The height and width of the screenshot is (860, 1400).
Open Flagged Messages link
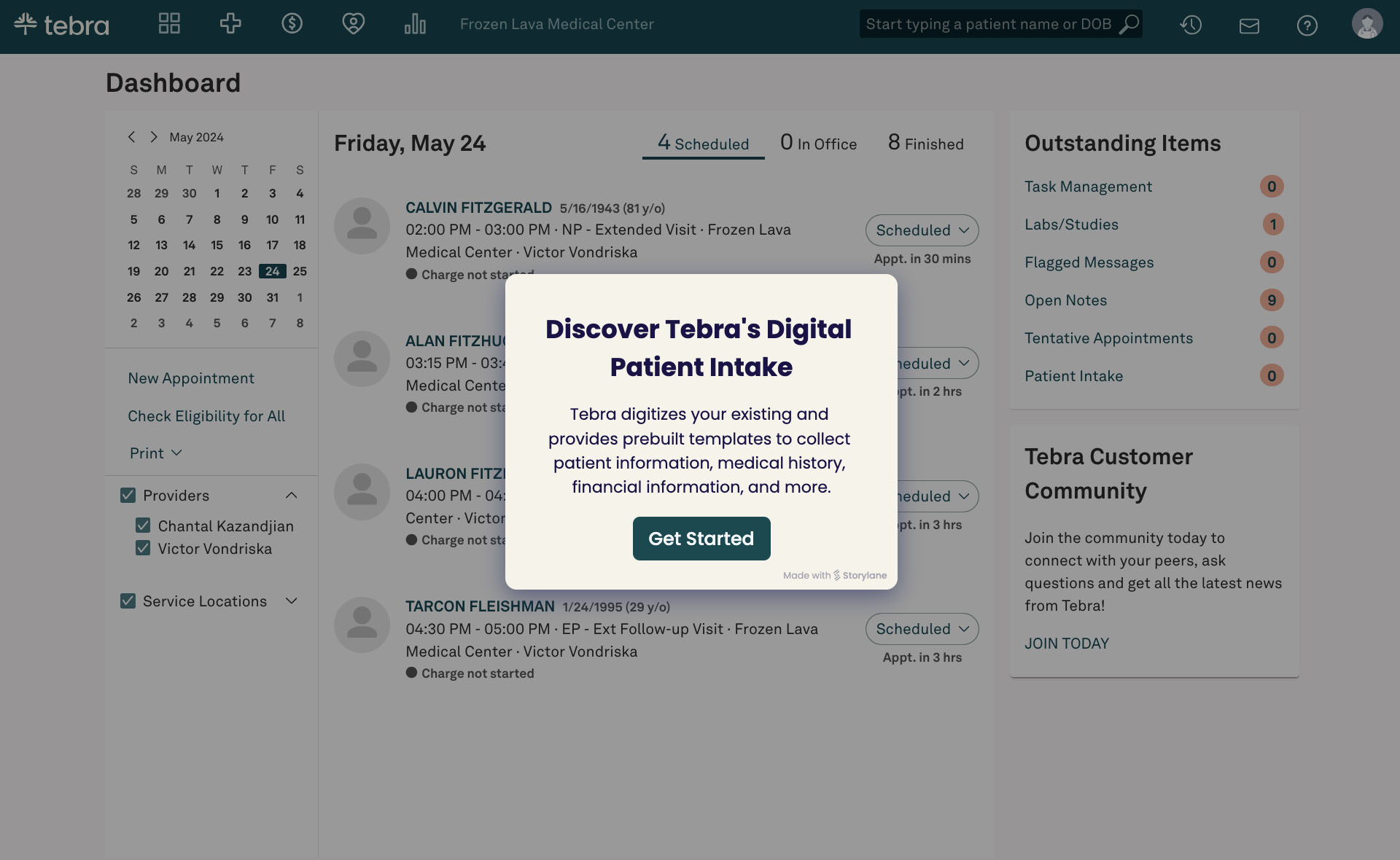[1089, 262]
